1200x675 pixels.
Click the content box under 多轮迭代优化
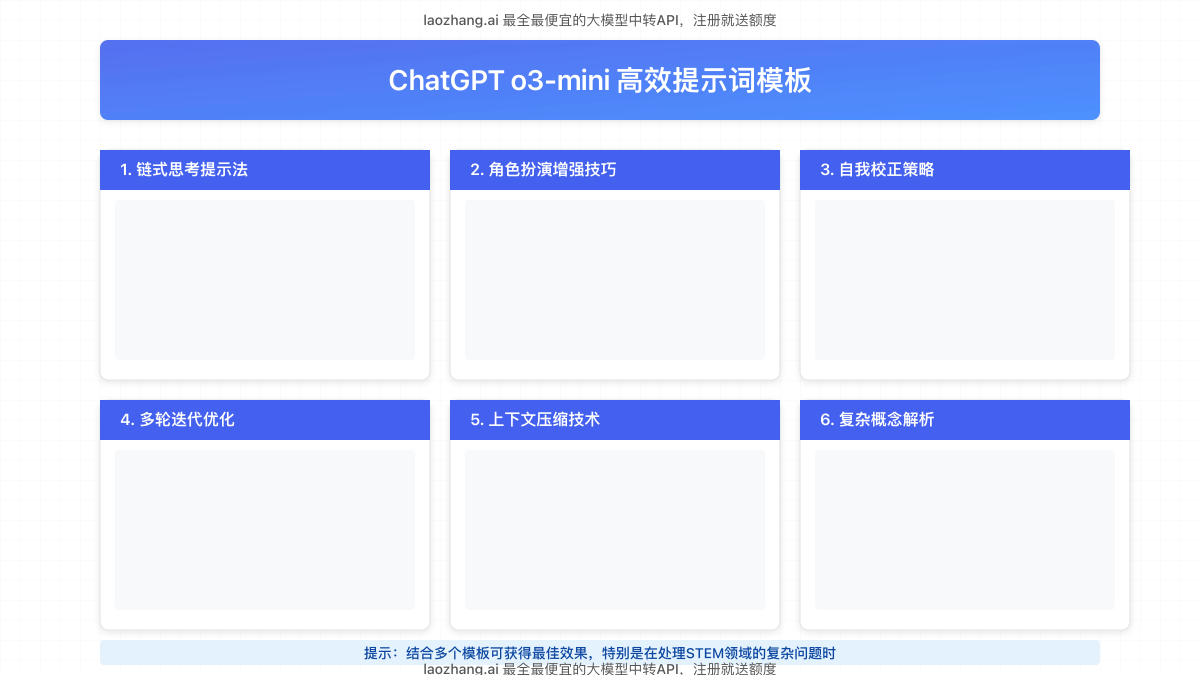pyautogui.click(x=265, y=530)
